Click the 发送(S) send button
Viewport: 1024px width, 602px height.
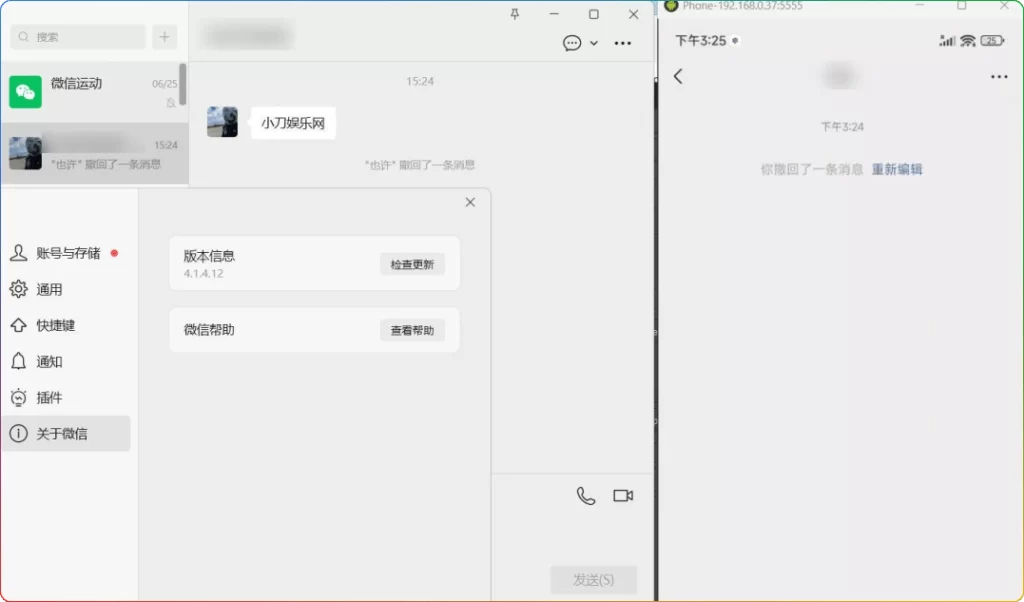coord(594,579)
